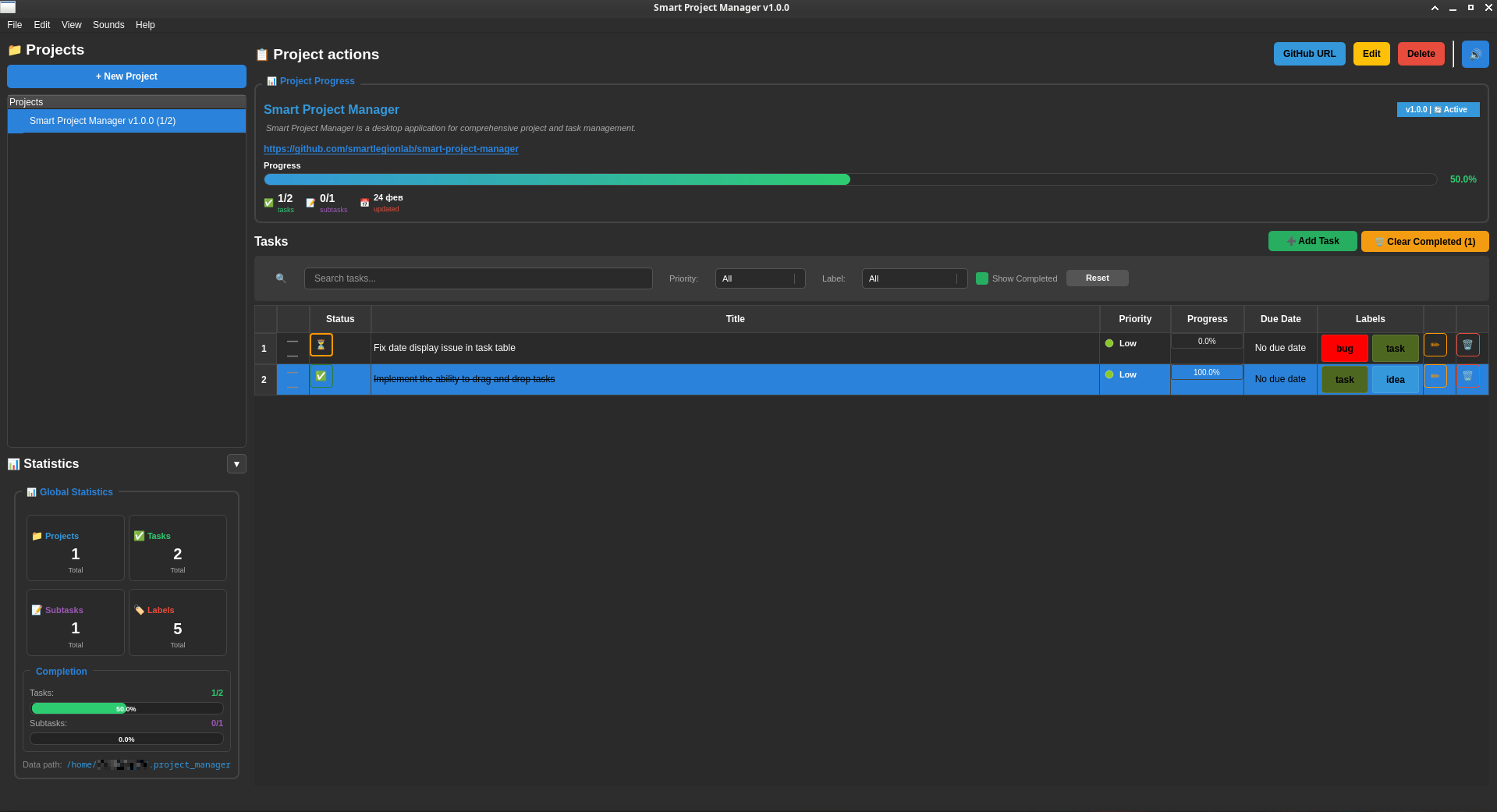Click the magnifier search icon
Screen dimensions: 1497x812
click(281, 278)
